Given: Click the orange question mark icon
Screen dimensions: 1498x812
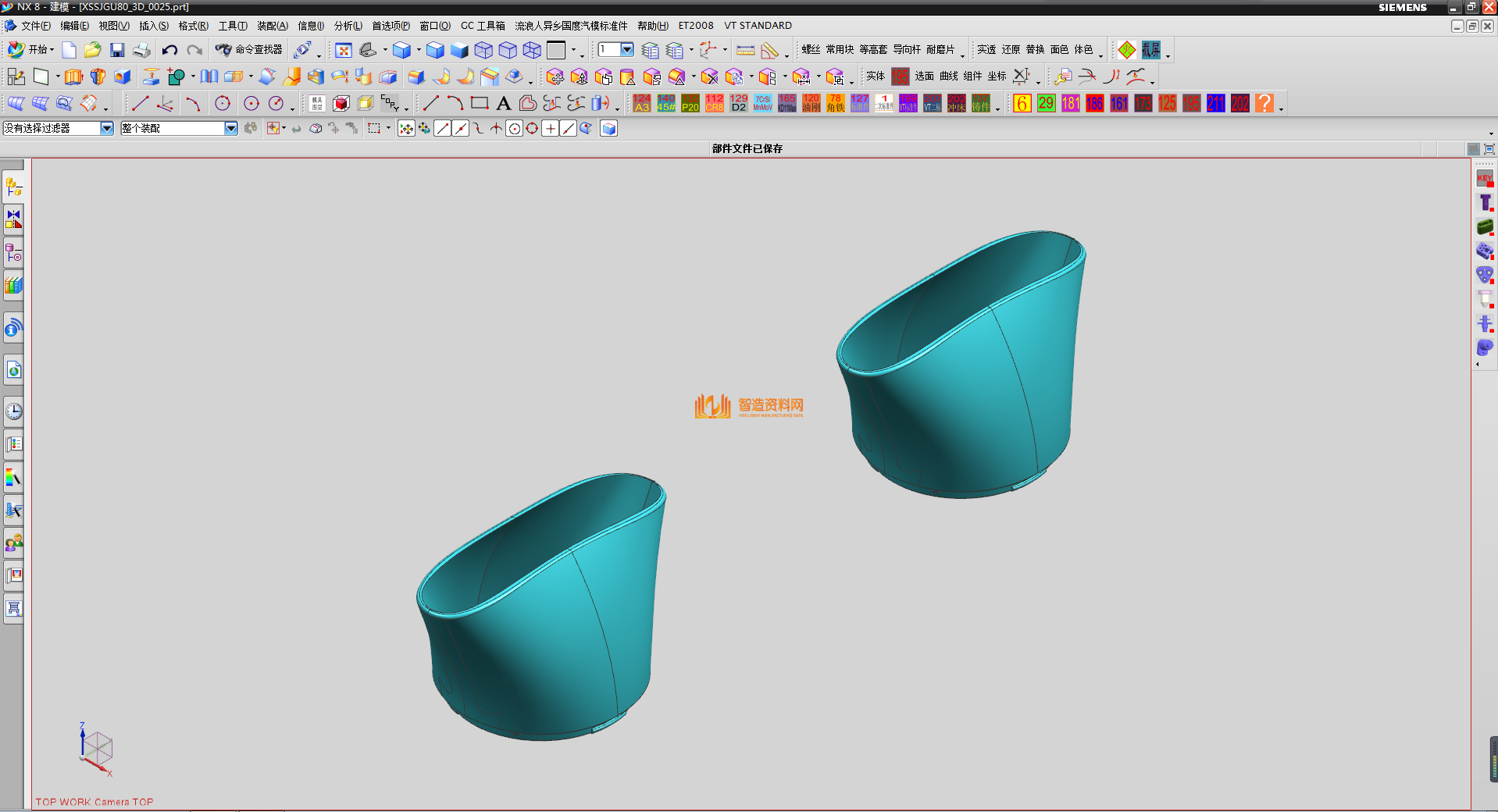Looking at the screenshot, I should pyautogui.click(x=1264, y=103).
